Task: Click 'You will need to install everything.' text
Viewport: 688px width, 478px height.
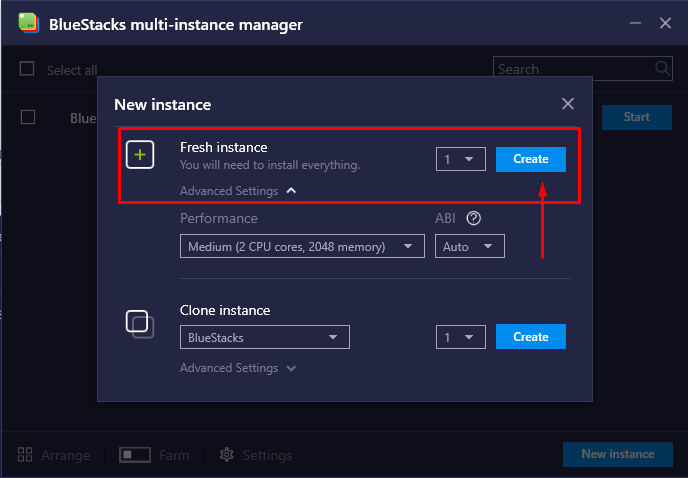Action: point(270,165)
